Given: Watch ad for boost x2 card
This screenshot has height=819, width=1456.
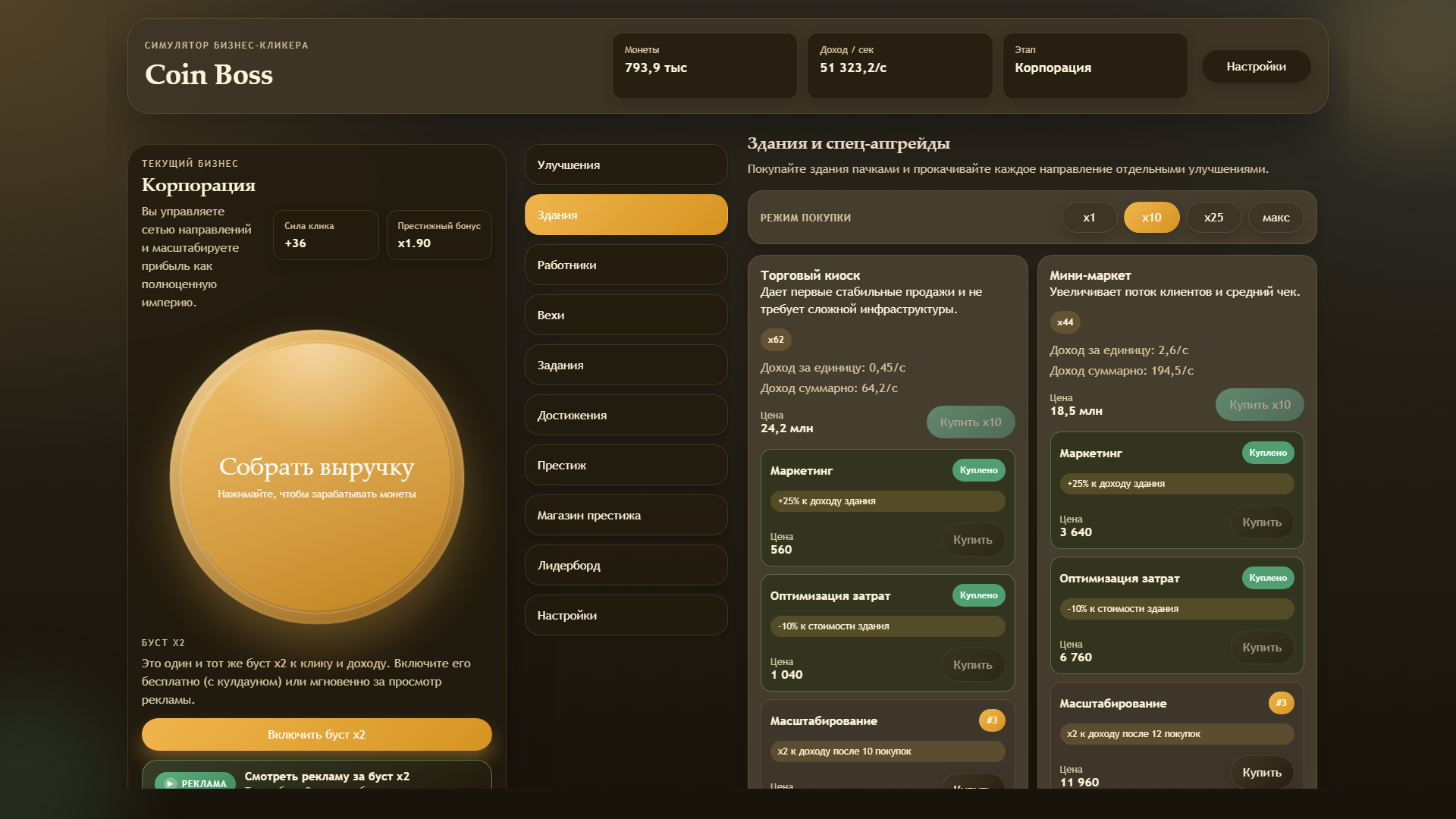Looking at the screenshot, I should tap(317, 775).
